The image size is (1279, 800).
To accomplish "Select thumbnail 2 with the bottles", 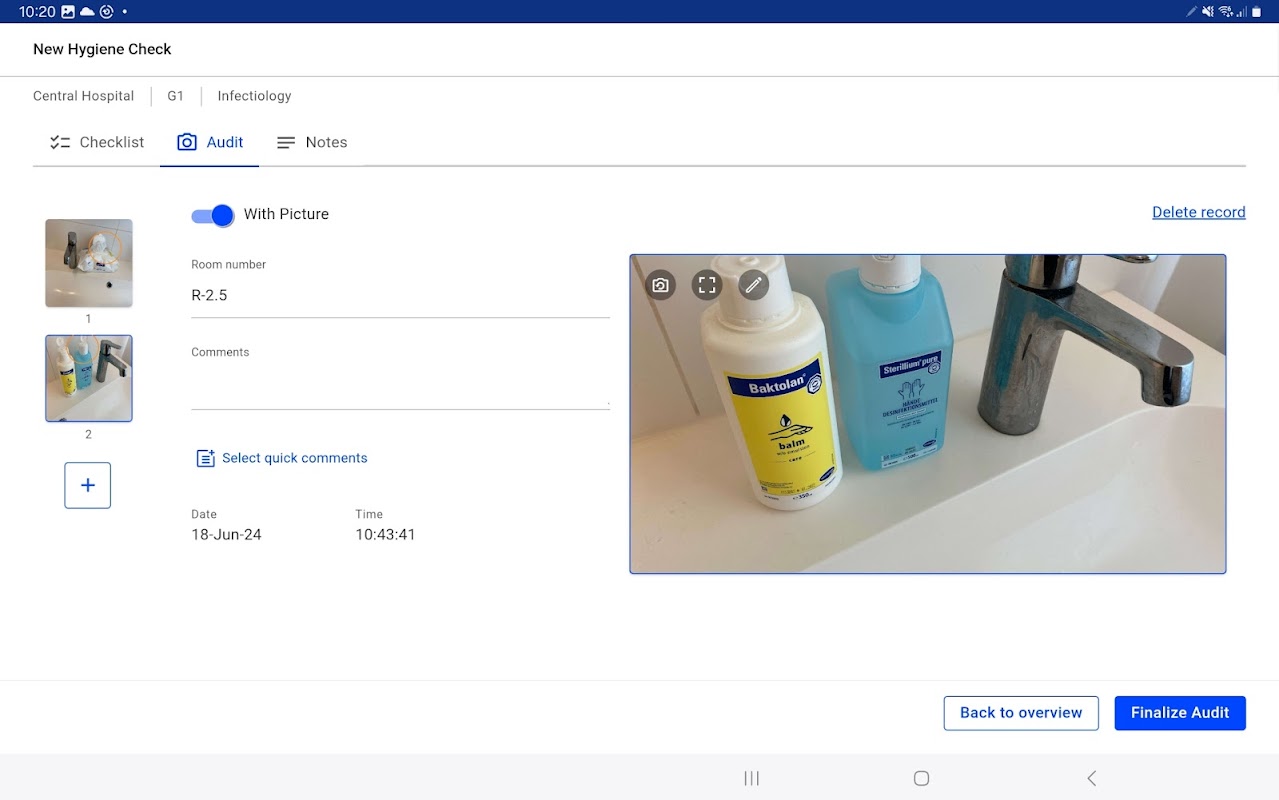I will coord(89,378).
